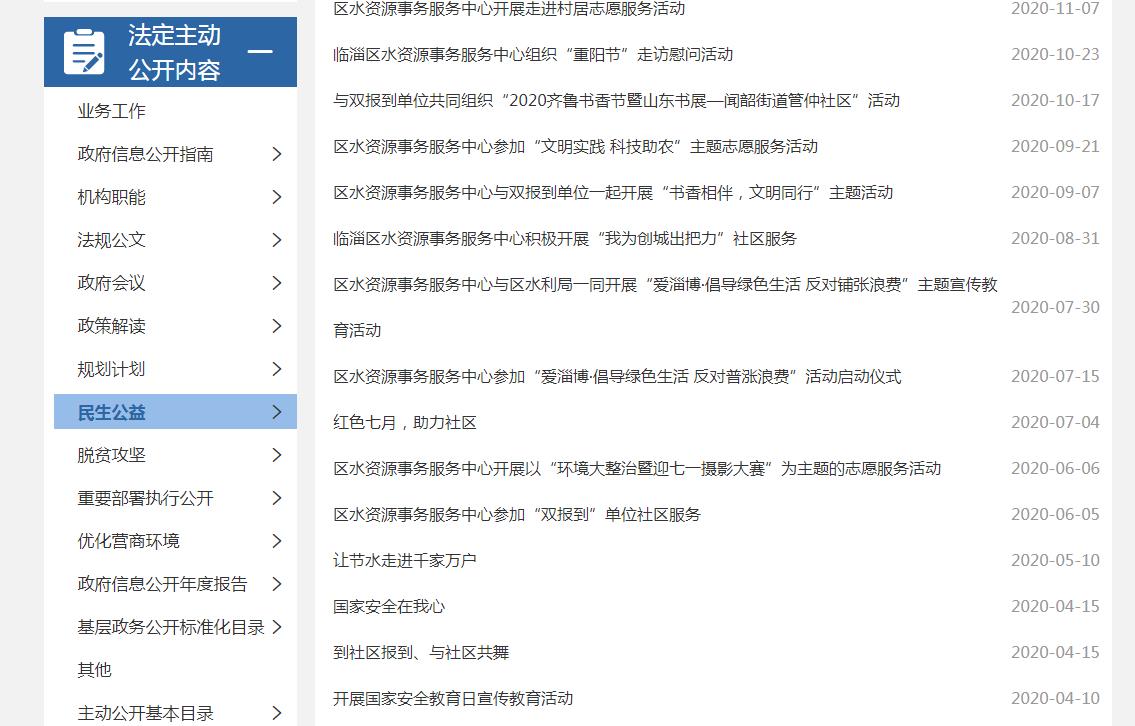
Task: Open the 让节水走进千家万户 article
Action: (x=404, y=560)
